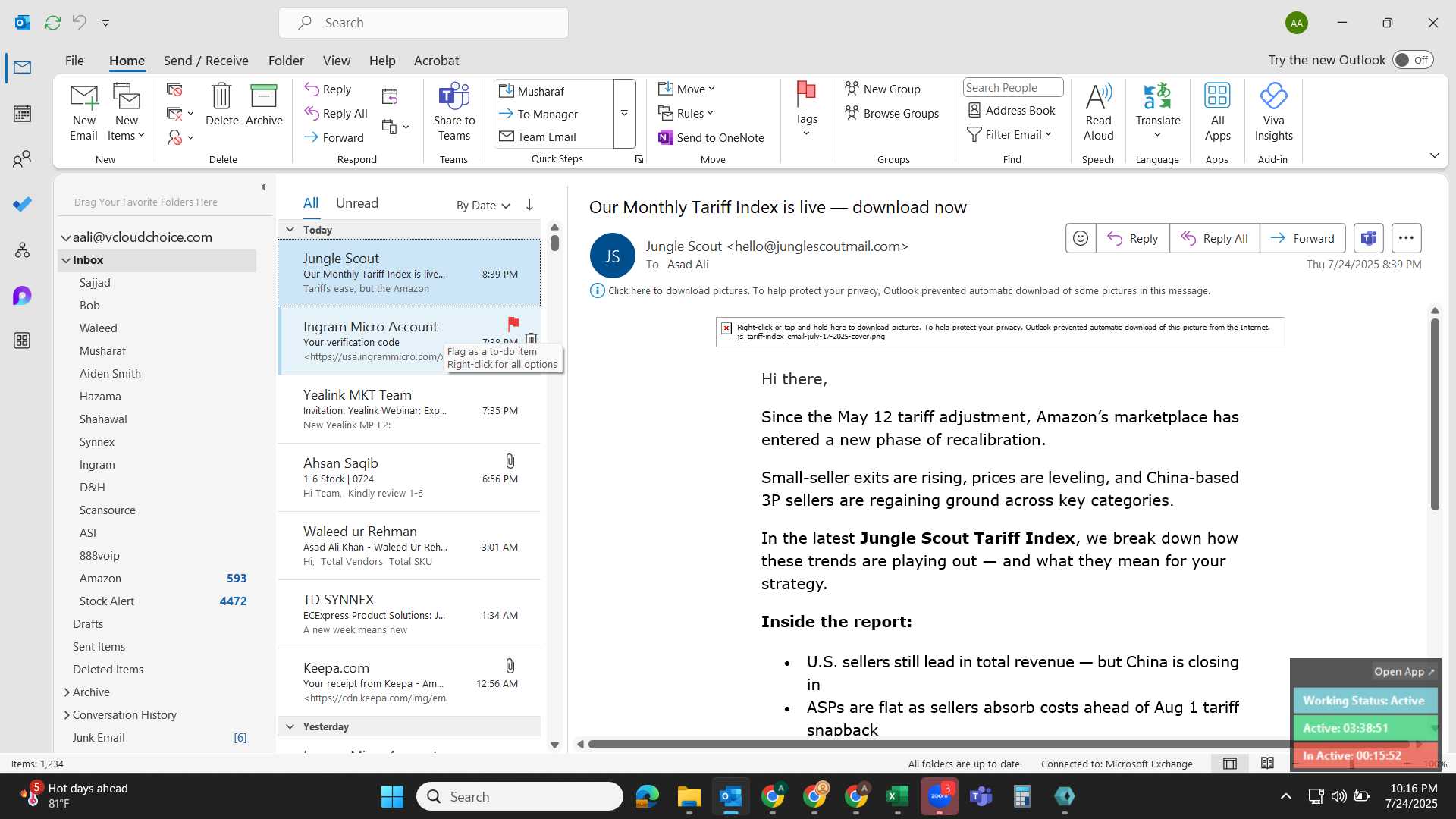Reverse the sort order arrow in message list
Viewport: 1456px width, 819px height.
[x=529, y=205]
